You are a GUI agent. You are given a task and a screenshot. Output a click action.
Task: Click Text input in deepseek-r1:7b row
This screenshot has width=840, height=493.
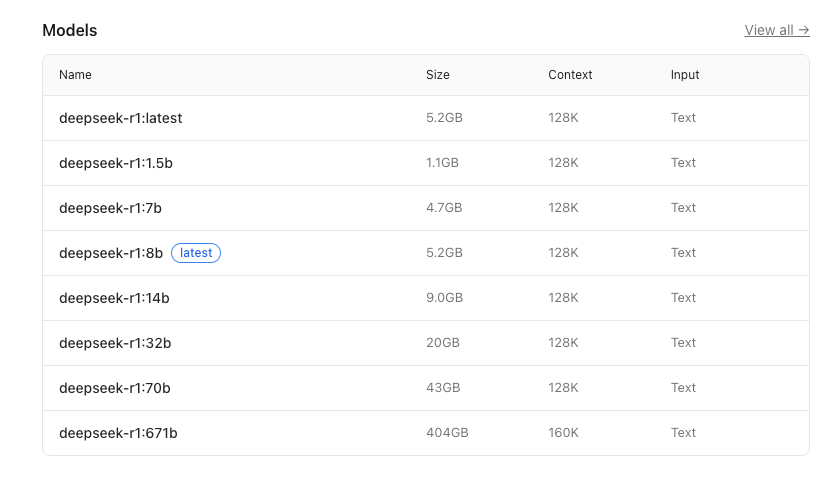[x=683, y=208]
